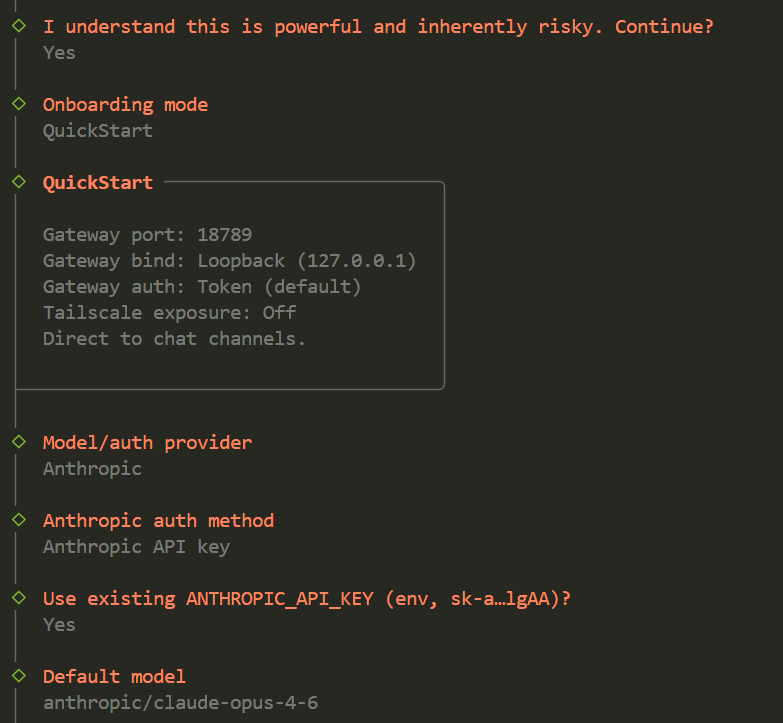Click the diamond icon beside Model/auth provider

click(x=18, y=441)
